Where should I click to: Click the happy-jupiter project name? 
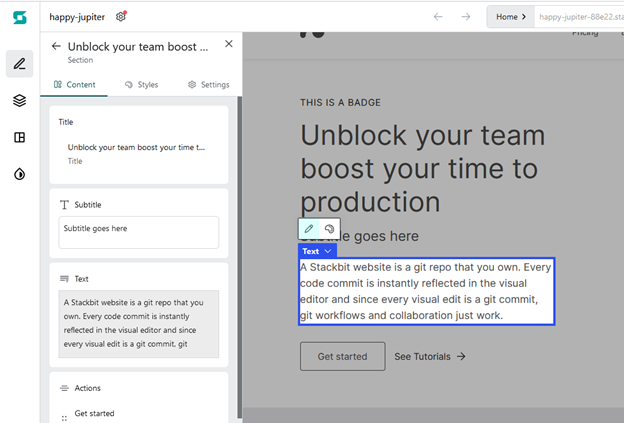(77, 17)
